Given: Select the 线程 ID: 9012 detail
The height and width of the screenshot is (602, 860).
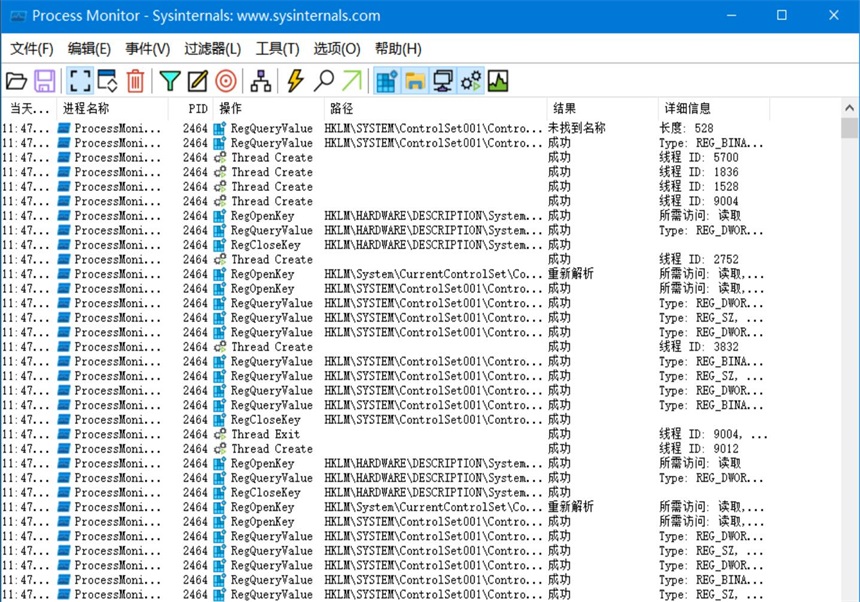Looking at the screenshot, I should pos(699,448).
